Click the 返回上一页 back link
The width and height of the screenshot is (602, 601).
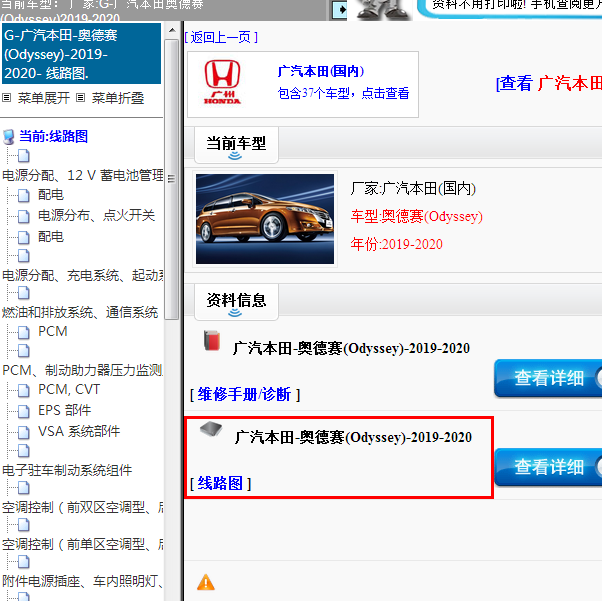pos(221,37)
